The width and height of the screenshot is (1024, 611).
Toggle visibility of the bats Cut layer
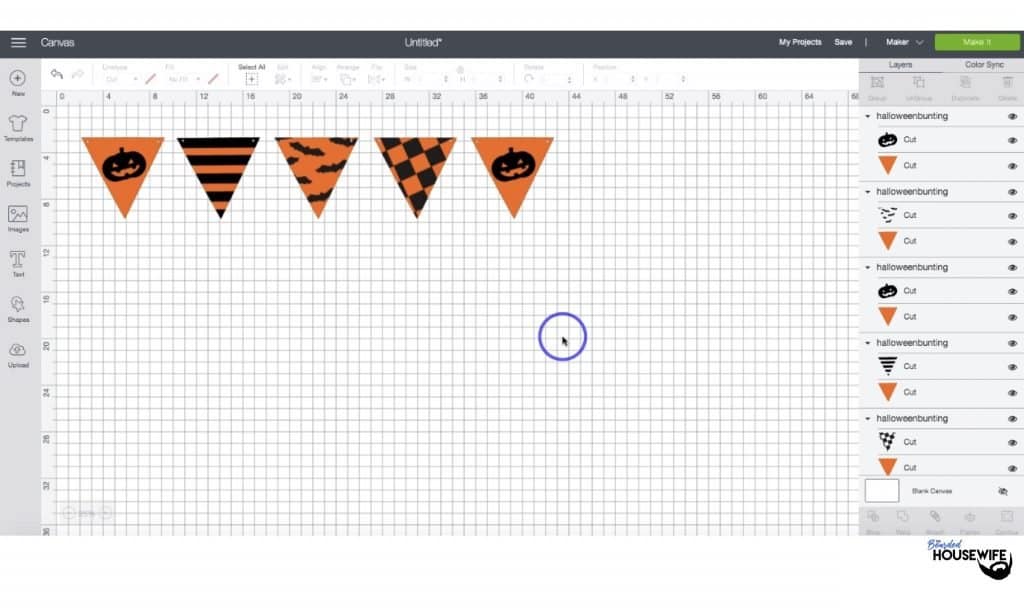coord(1012,215)
